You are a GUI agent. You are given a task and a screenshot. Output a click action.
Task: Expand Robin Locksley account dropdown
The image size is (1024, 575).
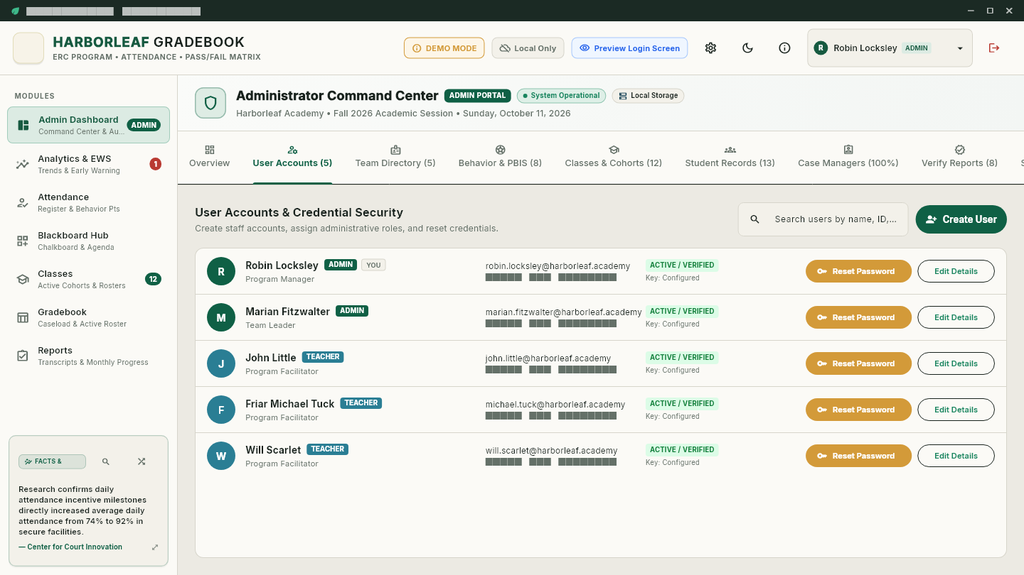889,48
